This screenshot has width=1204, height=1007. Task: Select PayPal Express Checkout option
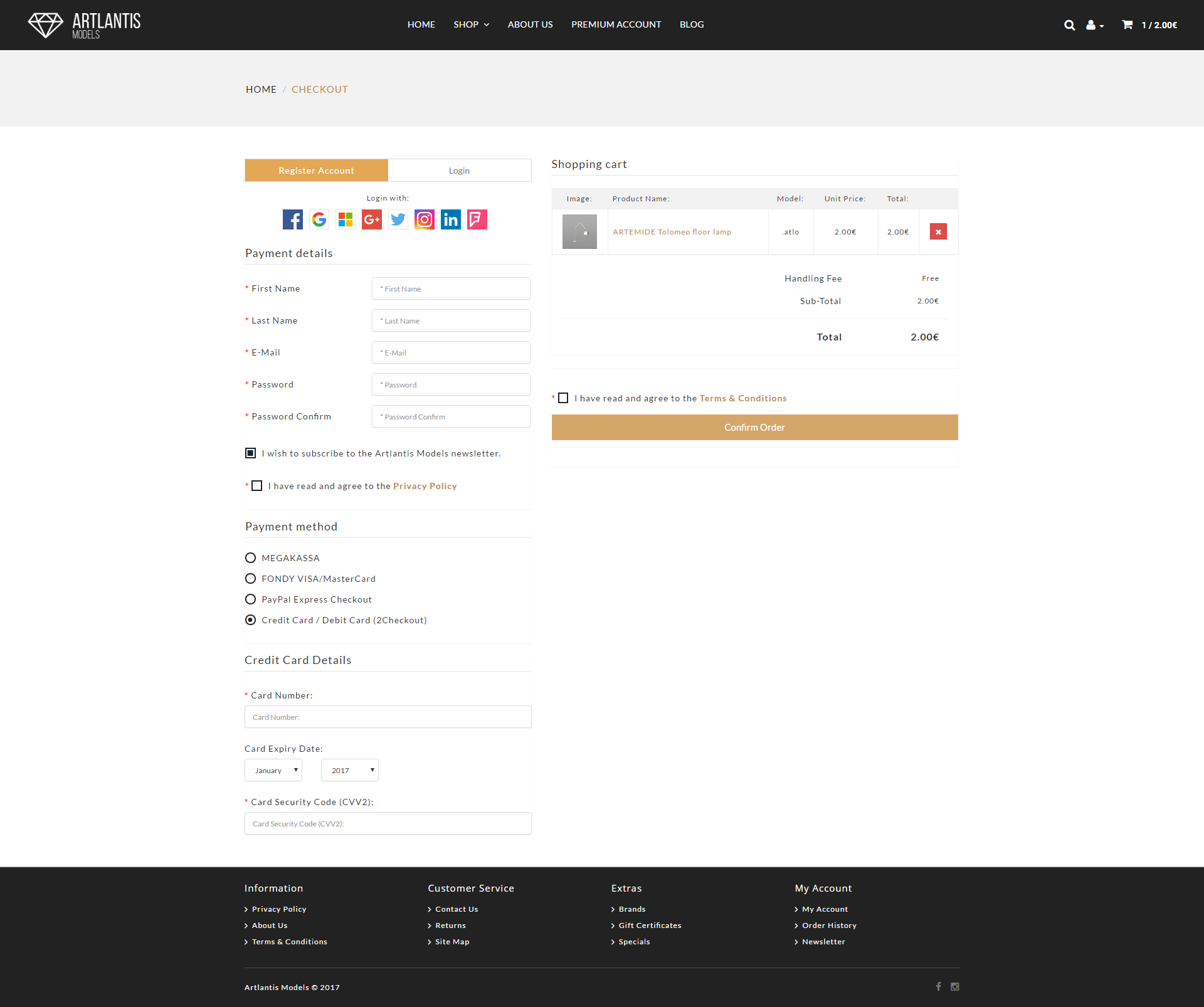point(250,599)
